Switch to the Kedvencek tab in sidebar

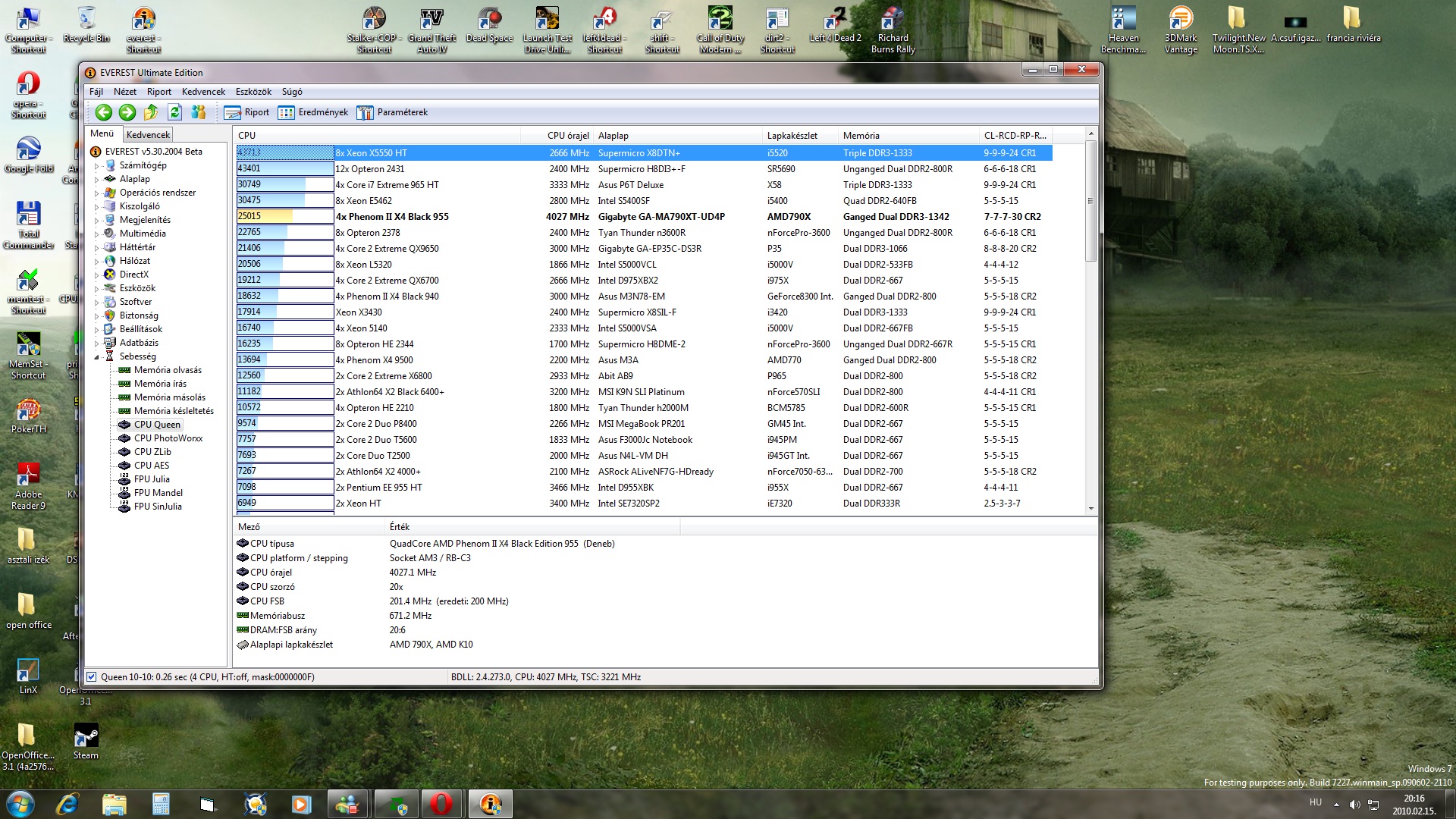click(x=148, y=135)
